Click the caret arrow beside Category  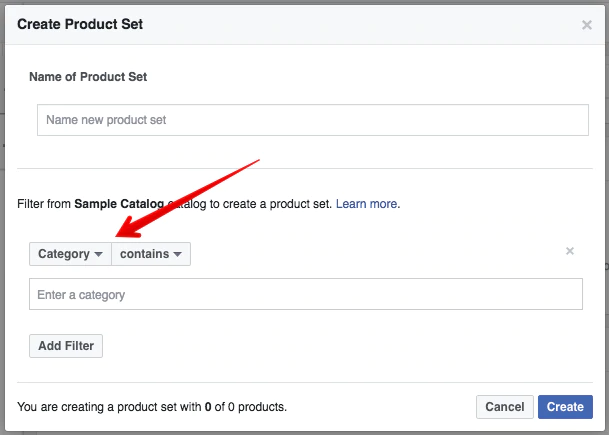99,255
